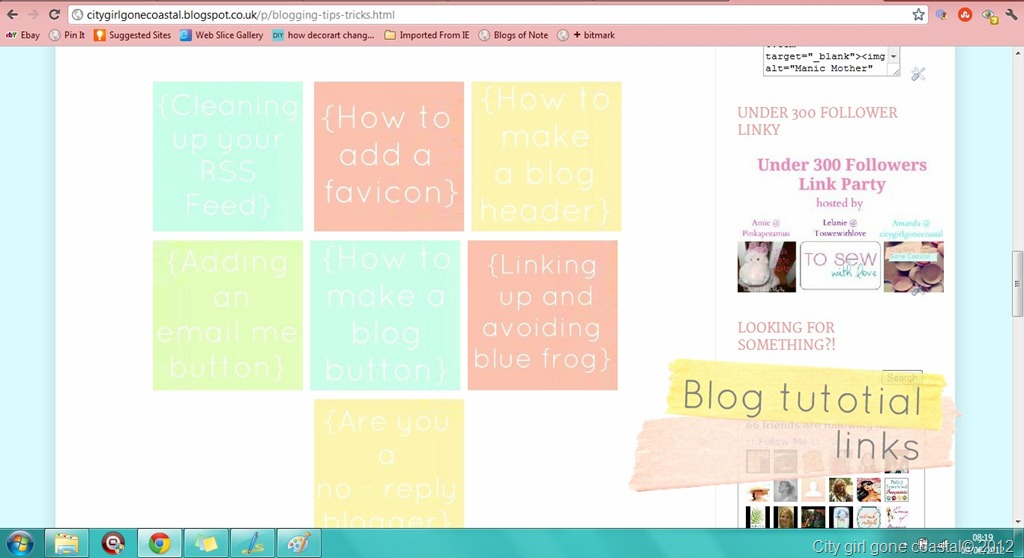
Task: Launch Paint from the taskbar
Action: coord(298,544)
